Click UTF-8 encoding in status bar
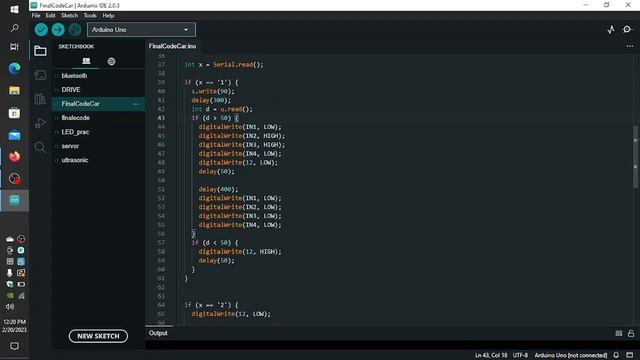The image size is (640, 360). click(520, 355)
